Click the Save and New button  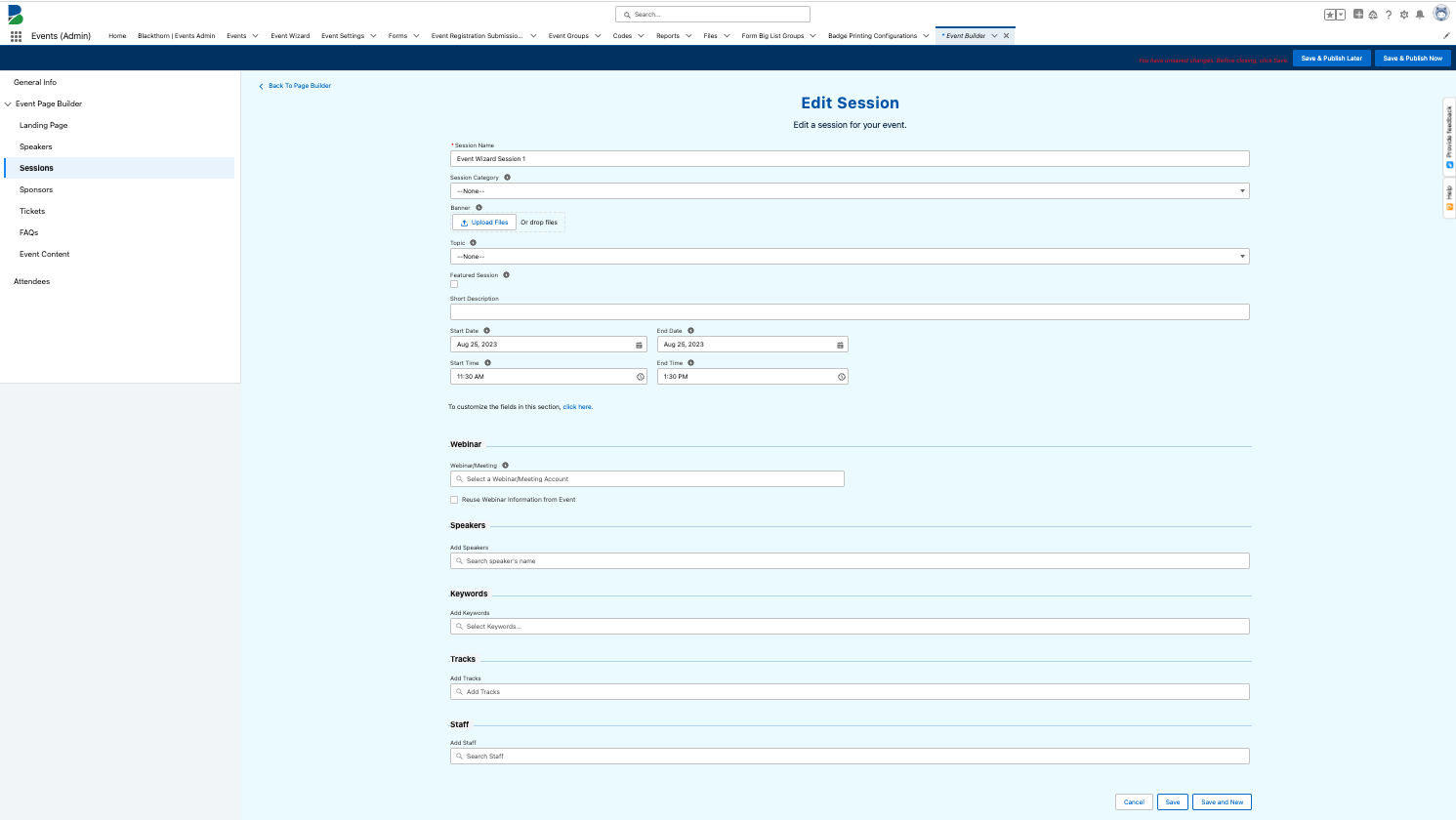tap(1223, 802)
